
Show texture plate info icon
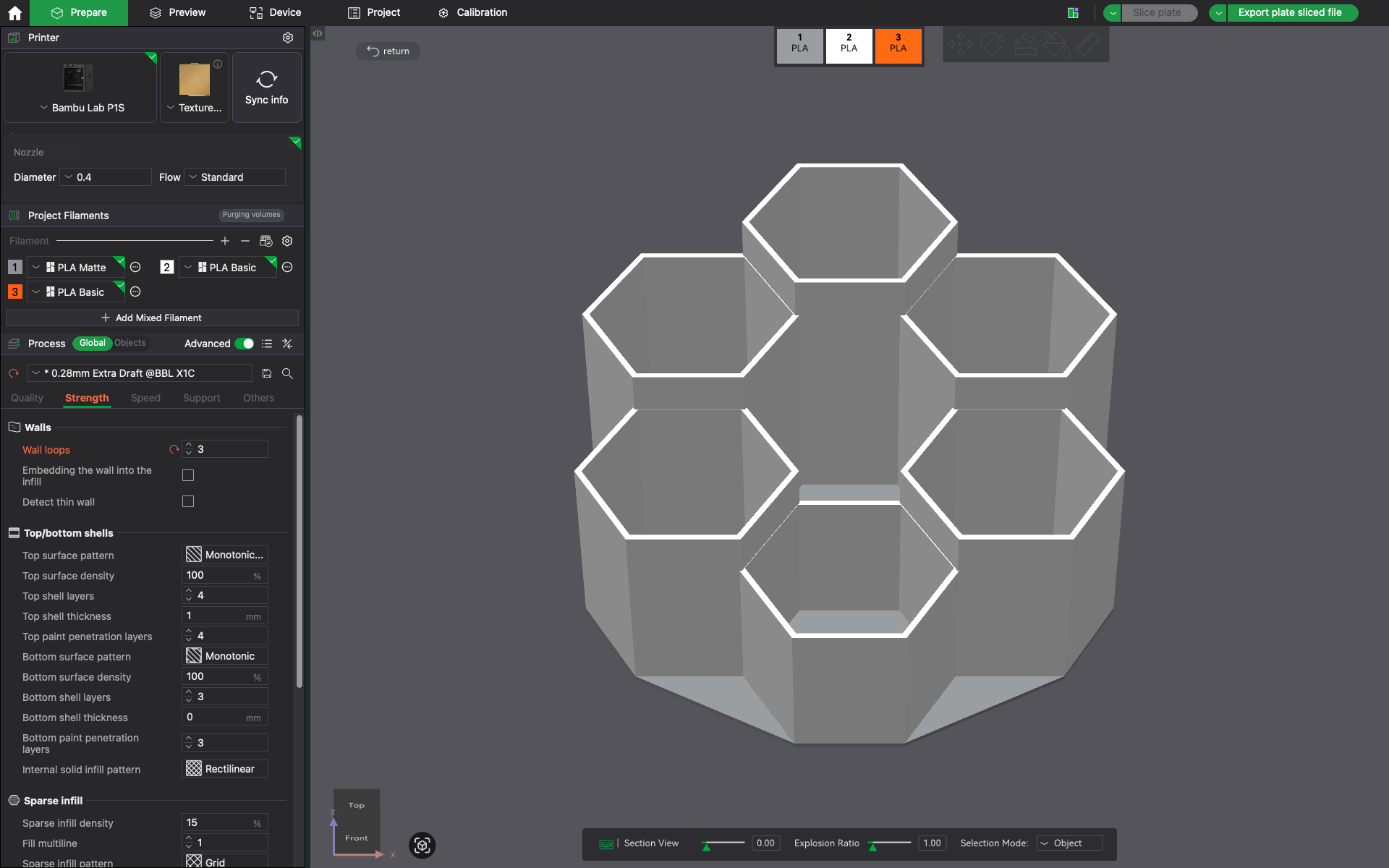pyautogui.click(x=218, y=64)
